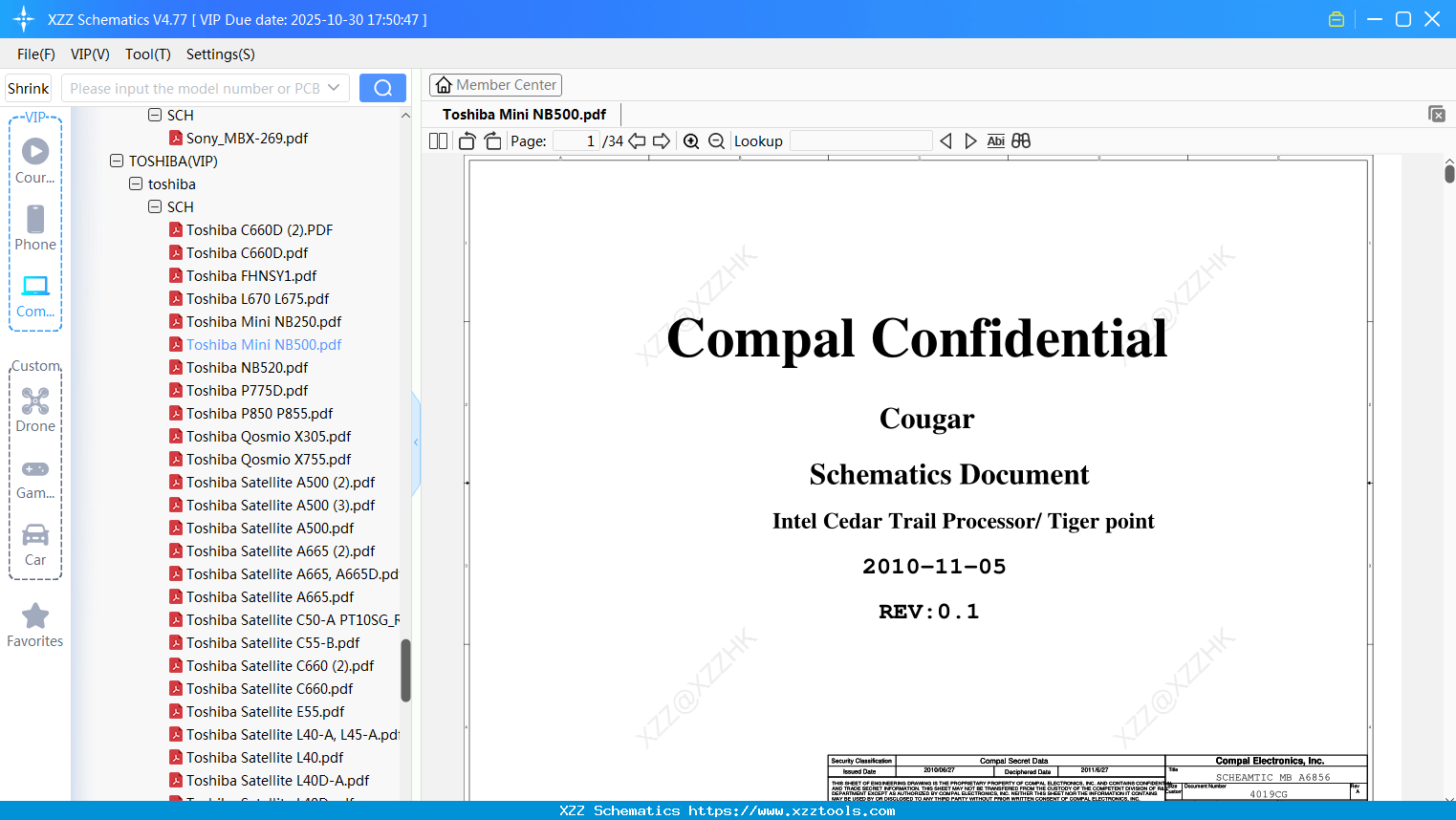This screenshot has height=820, width=1456.
Task: Toggle the two-page layout view icon
Action: (x=438, y=141)
